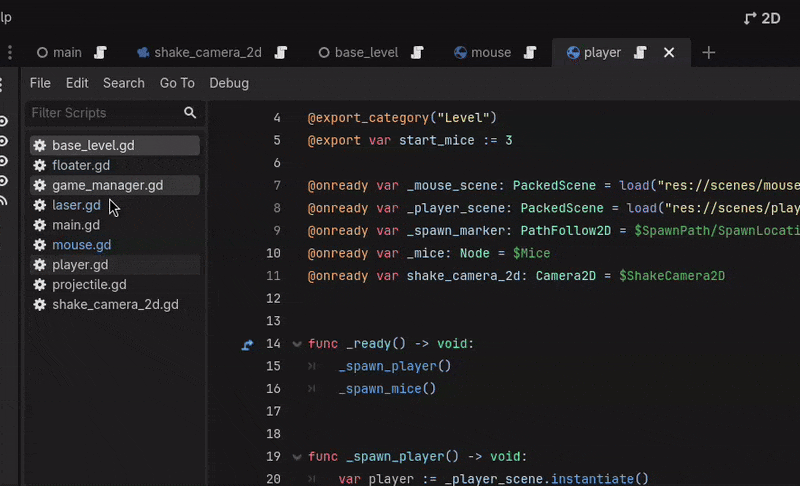Open the Debug menu
This screenshot has width=800, height=486.
[x=229, y=83]
